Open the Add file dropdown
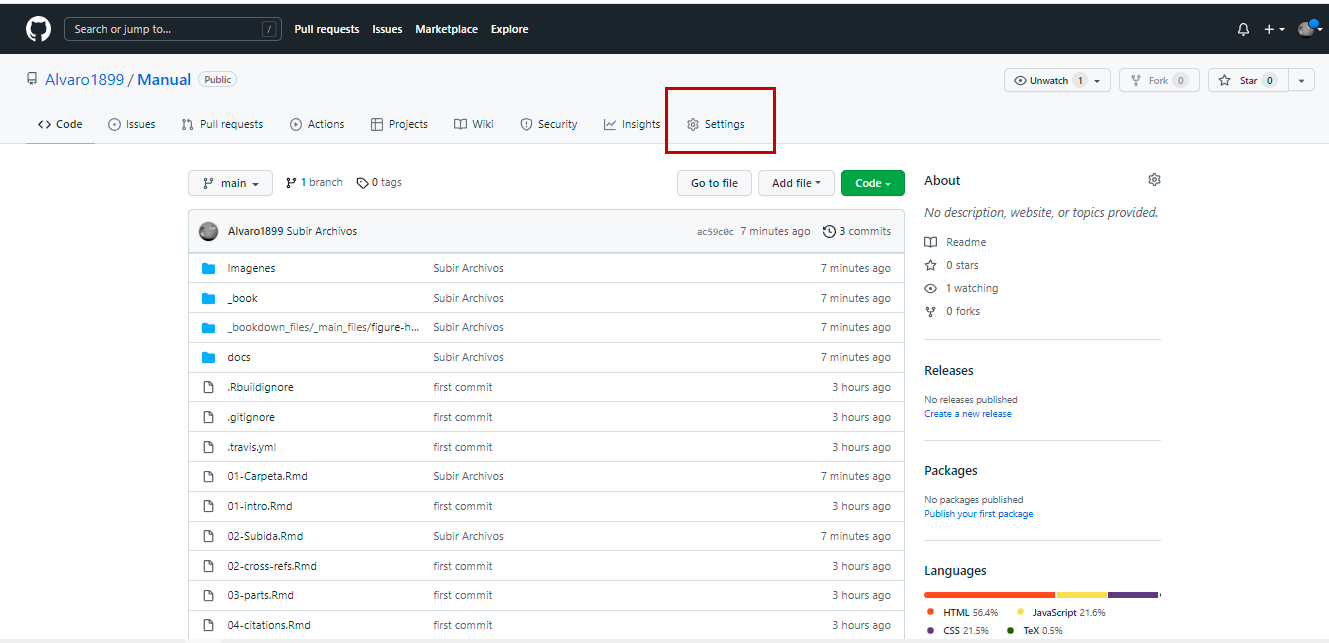The width and height of the screenshot is (1329, 643). [796, 183]
